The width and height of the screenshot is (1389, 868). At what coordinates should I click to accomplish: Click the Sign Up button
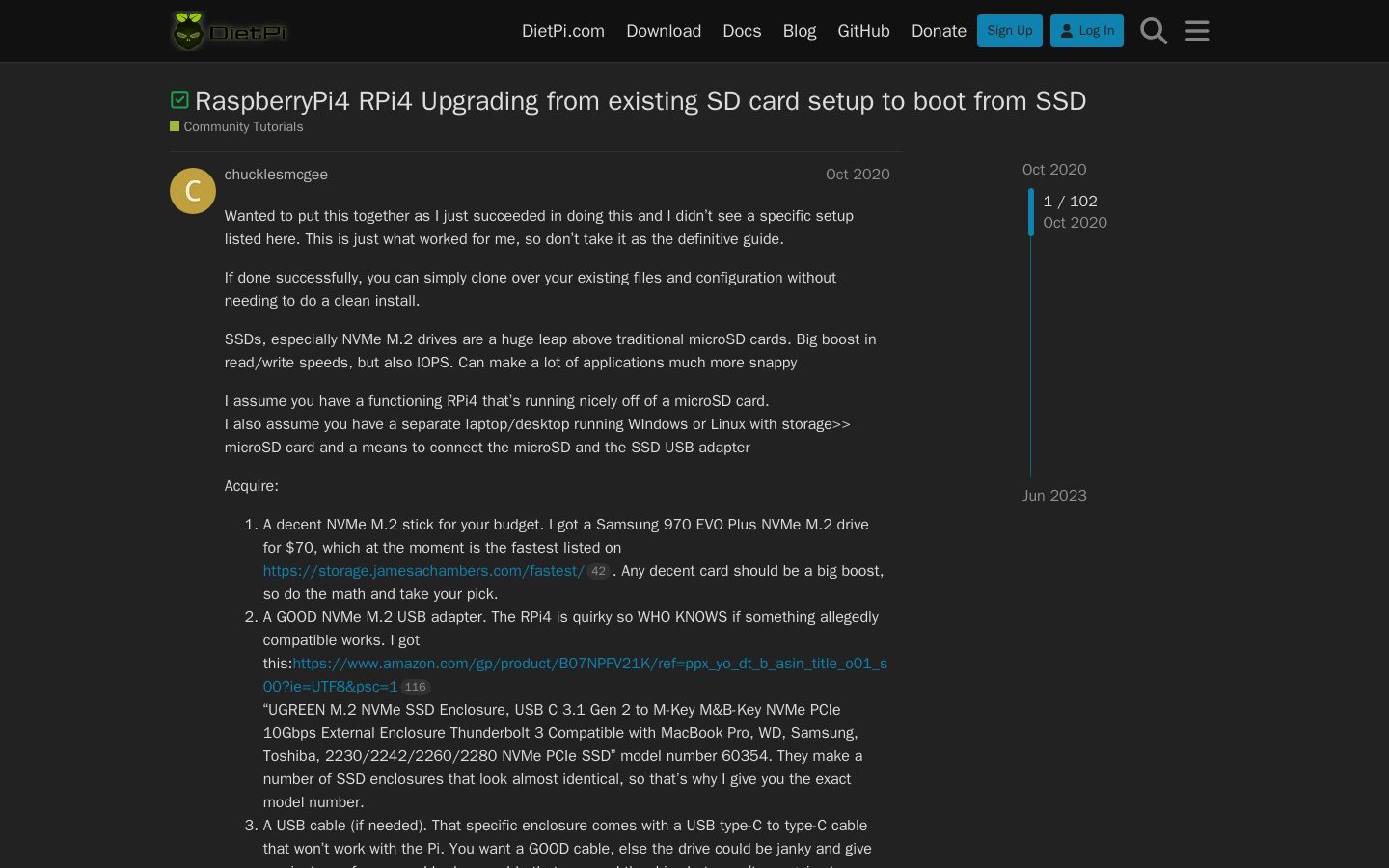tap(1010, 31)
